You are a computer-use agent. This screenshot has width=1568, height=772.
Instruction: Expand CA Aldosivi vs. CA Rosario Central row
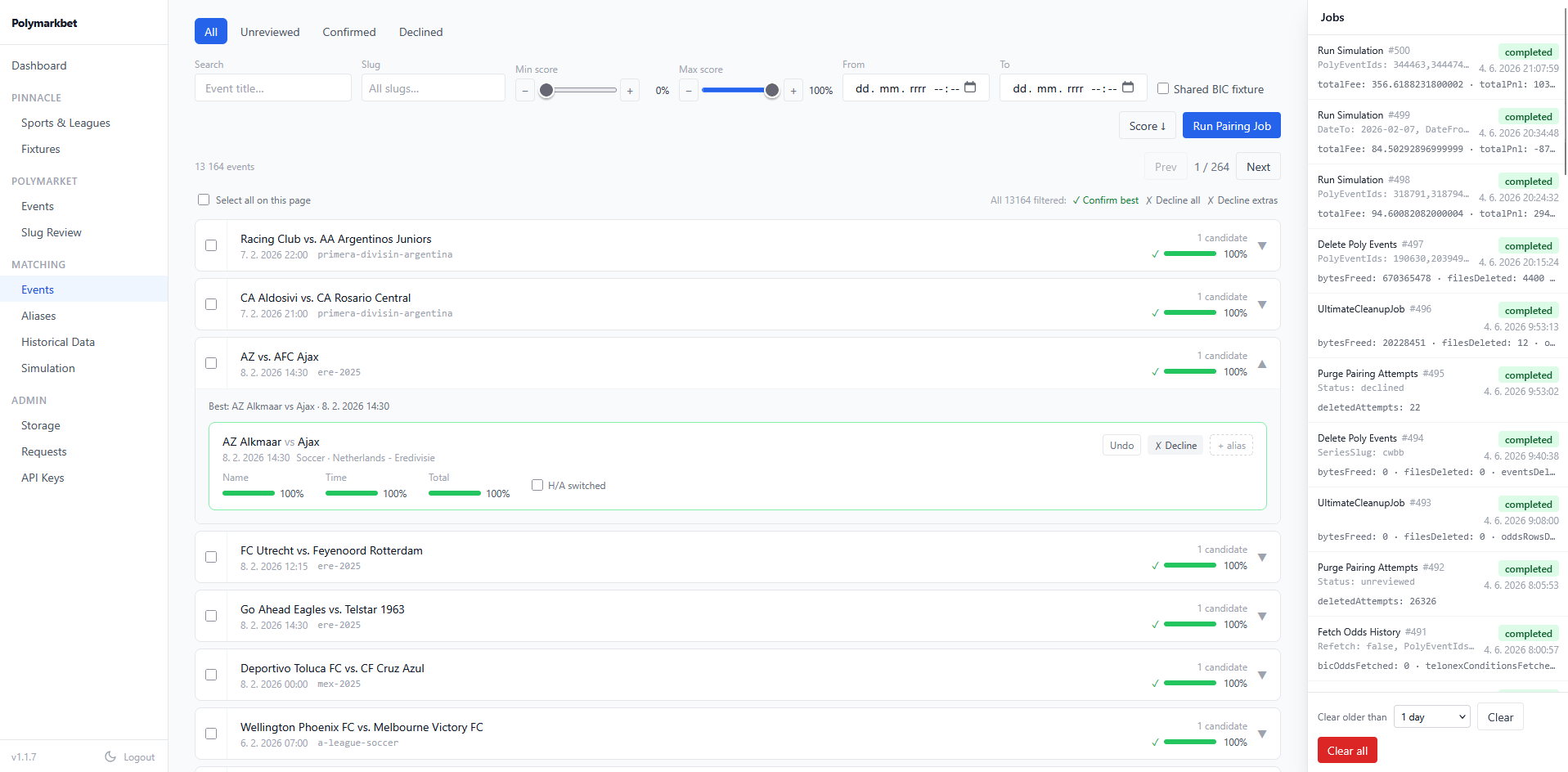pyautogui.click(x=1262, y=305)
